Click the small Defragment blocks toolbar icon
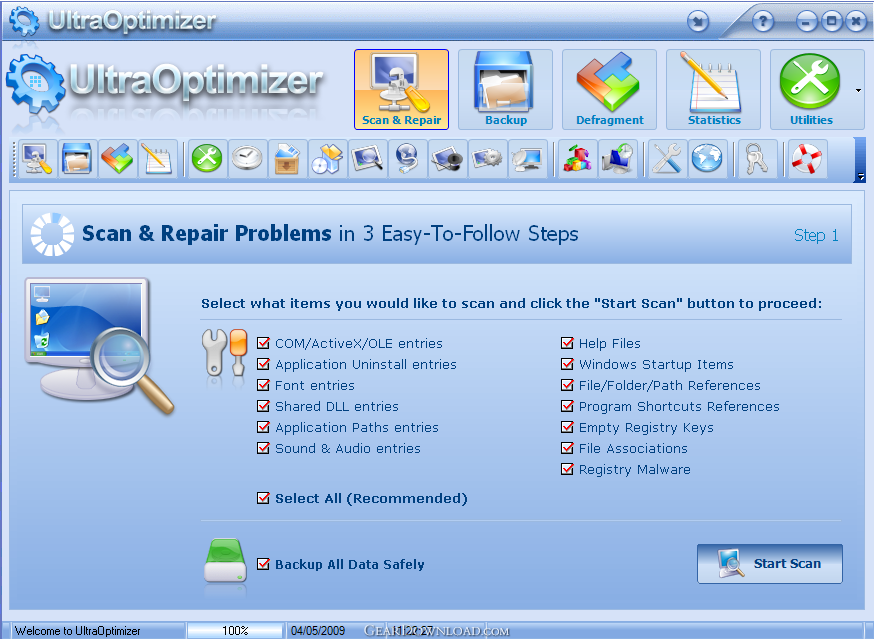 point(117,159)
